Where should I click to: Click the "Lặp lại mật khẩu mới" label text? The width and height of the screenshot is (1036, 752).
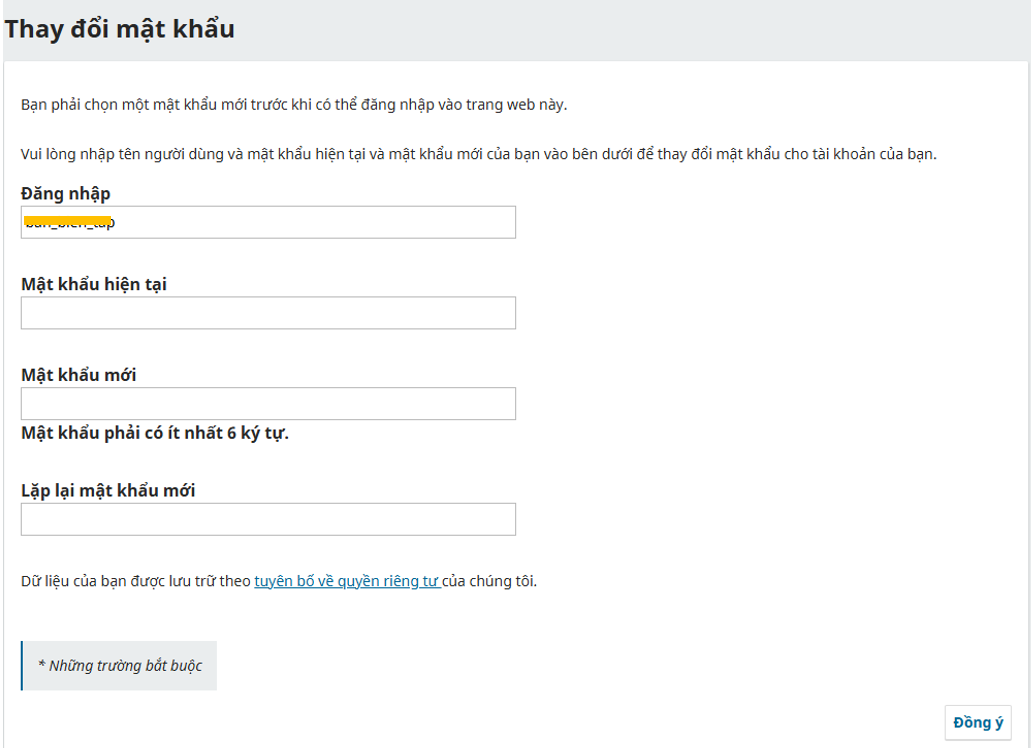pyautogui.click(x=108, y=490)
